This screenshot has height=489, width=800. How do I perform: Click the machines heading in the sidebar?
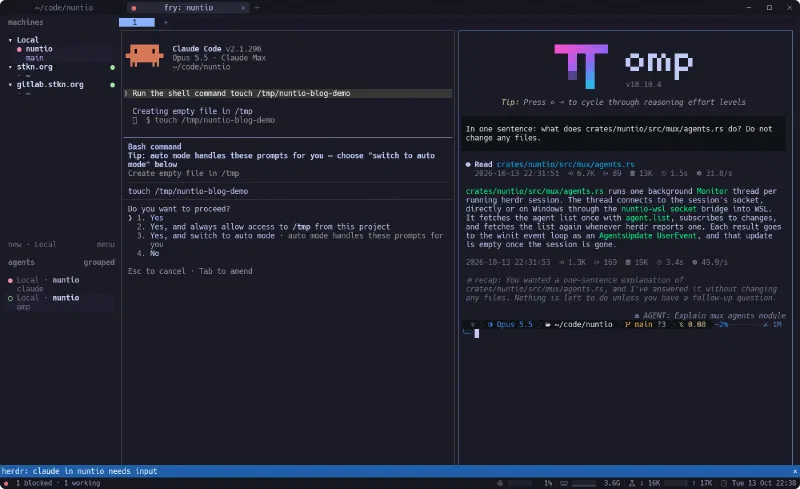click(26, 22)
